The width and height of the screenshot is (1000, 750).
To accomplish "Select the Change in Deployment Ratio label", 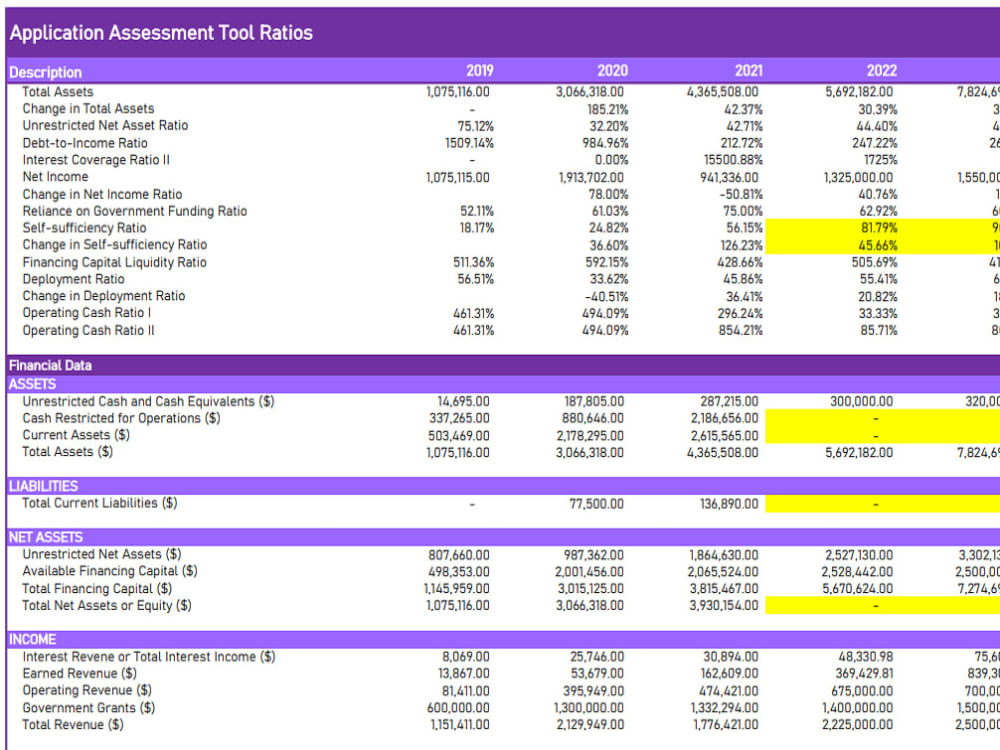I will point(103,296).
